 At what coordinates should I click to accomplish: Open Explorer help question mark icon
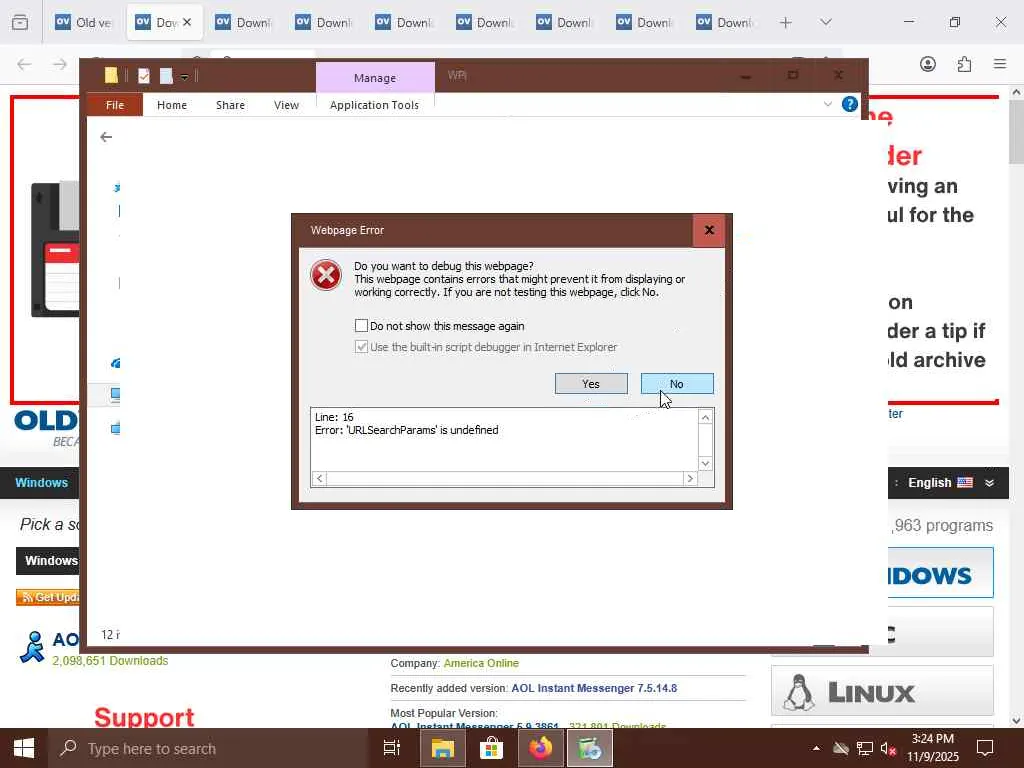pos(850,104)
